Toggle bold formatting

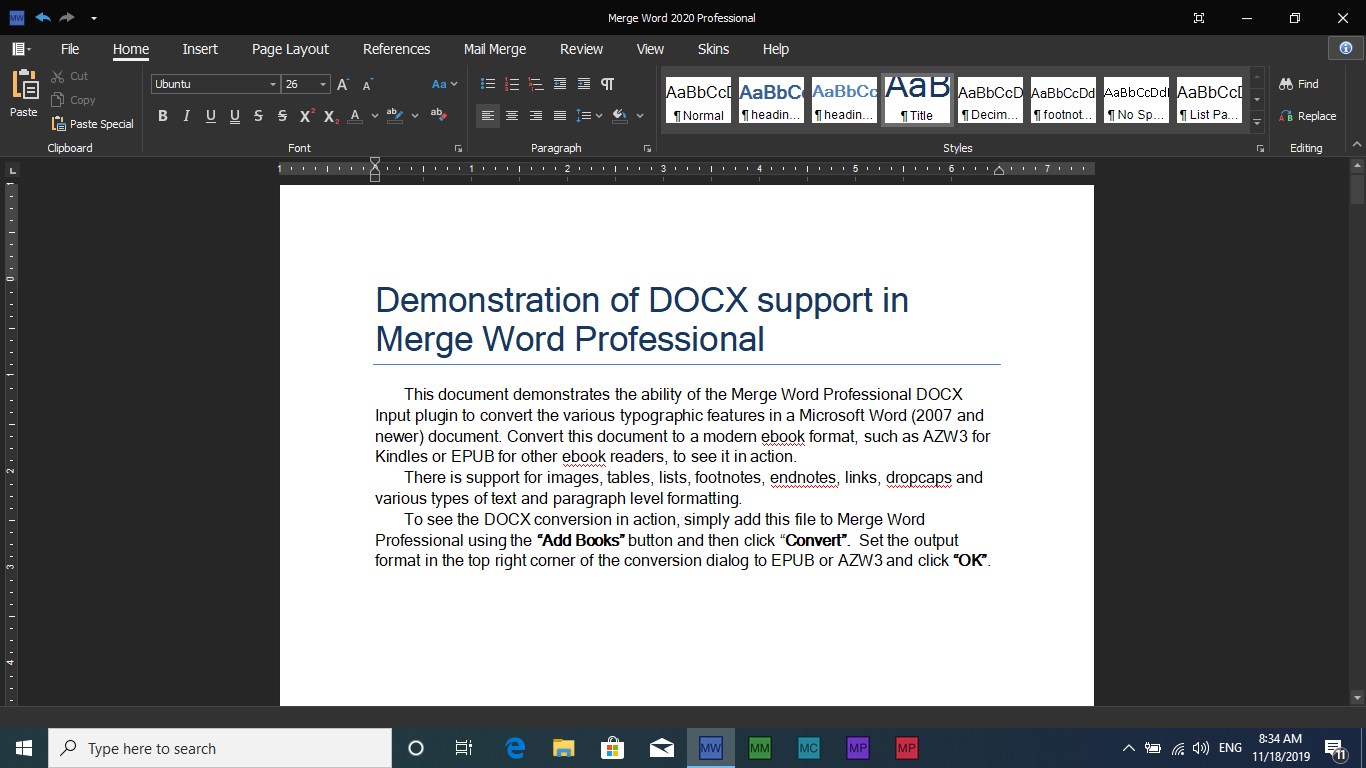(163, 116)
